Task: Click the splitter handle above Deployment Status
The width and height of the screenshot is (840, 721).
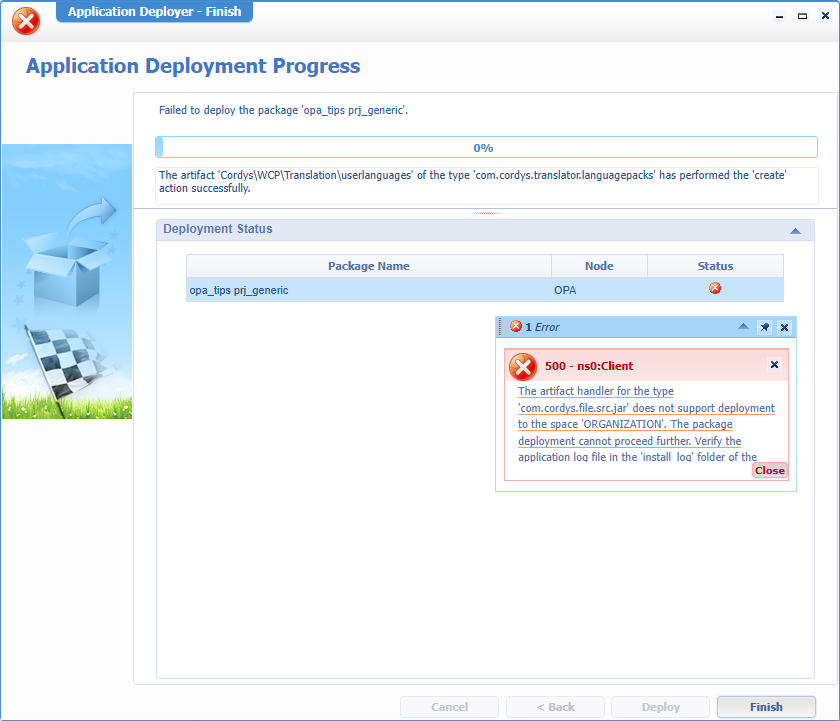Action: tap(485, 213)
